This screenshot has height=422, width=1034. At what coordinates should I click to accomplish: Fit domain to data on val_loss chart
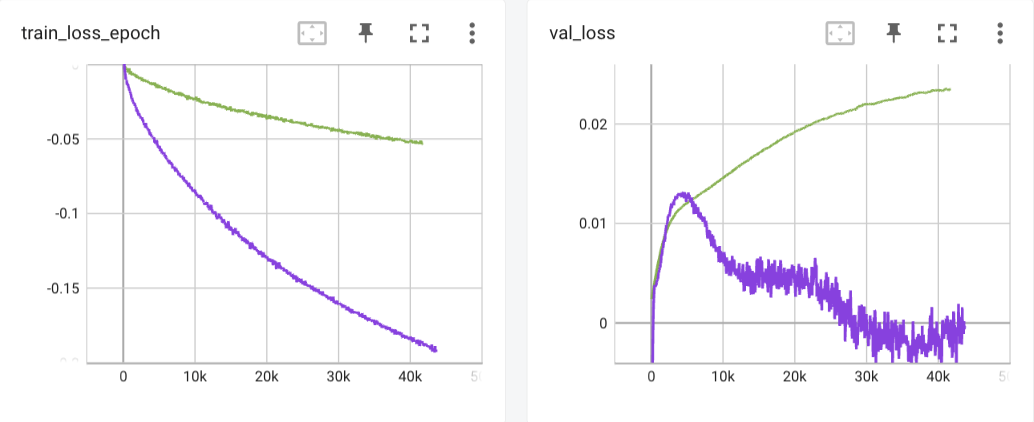840,33
